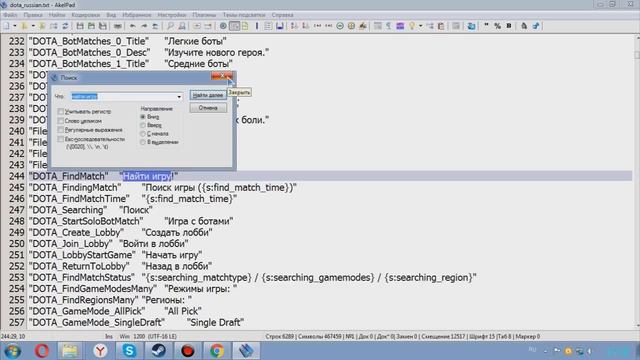
Task: Open the 'Плагины' menu
Action: click(x=204, y=15)
